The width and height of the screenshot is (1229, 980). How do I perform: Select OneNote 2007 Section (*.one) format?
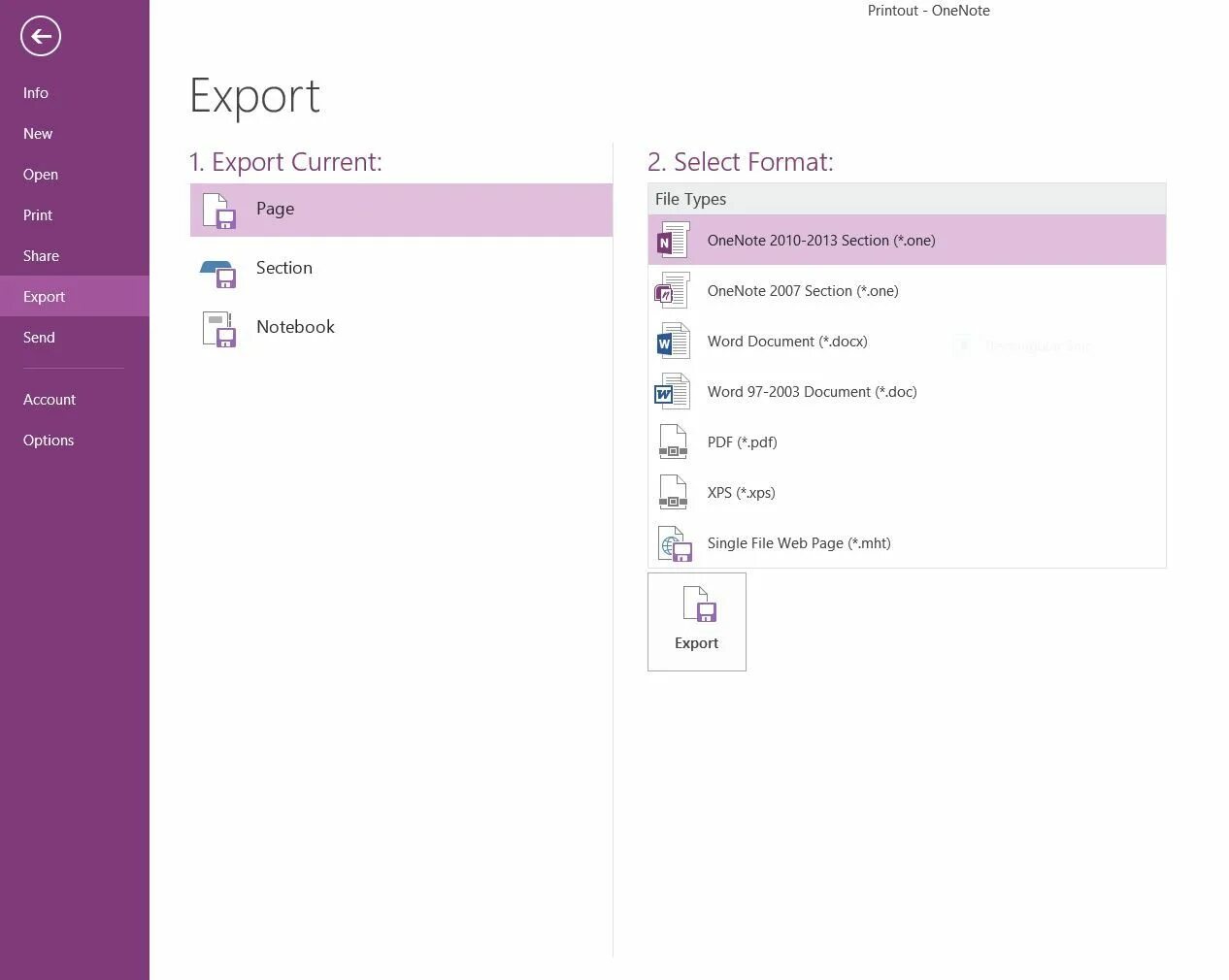(907, 291)
